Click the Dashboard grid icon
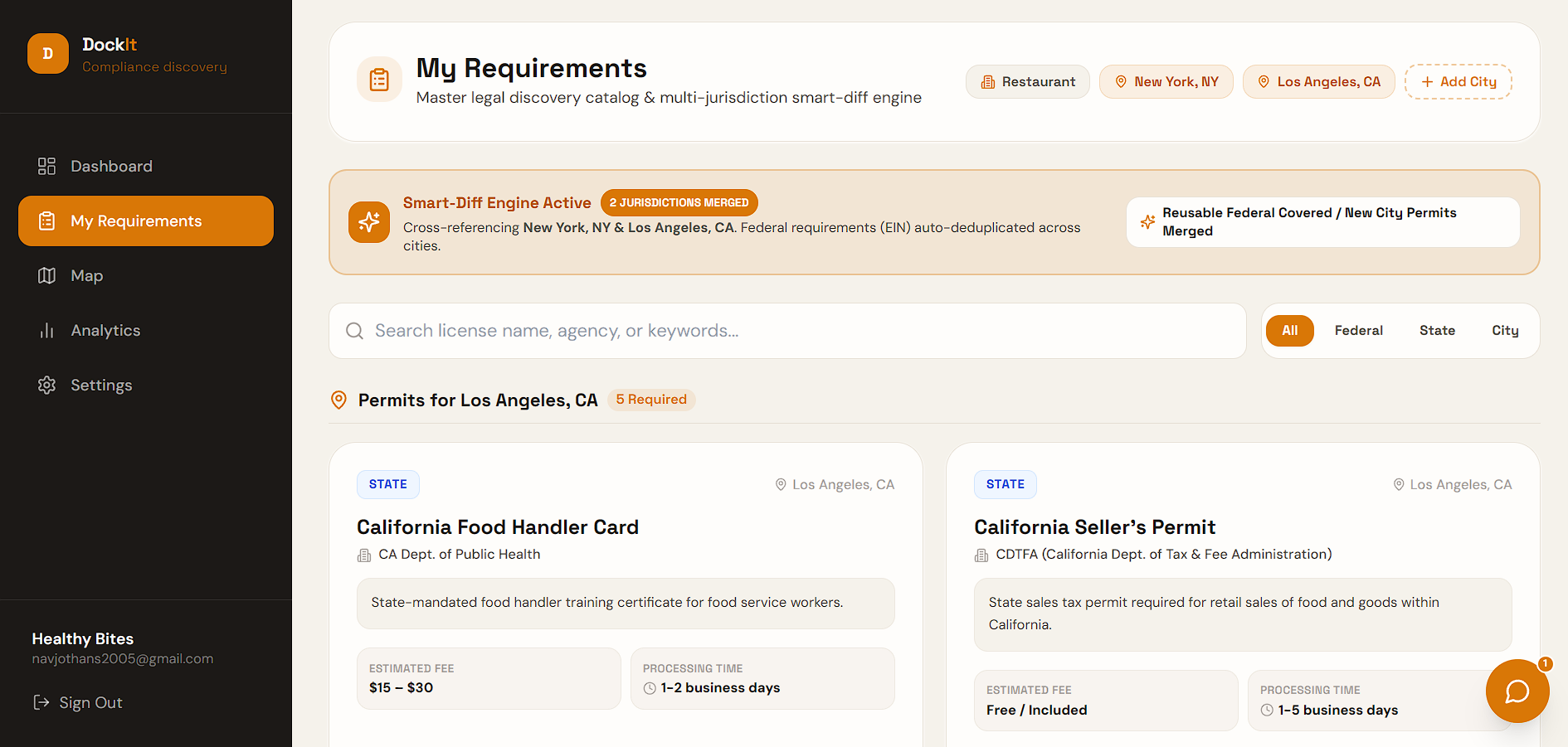The width and height of the screenshot is (1568, 747). 46,166
